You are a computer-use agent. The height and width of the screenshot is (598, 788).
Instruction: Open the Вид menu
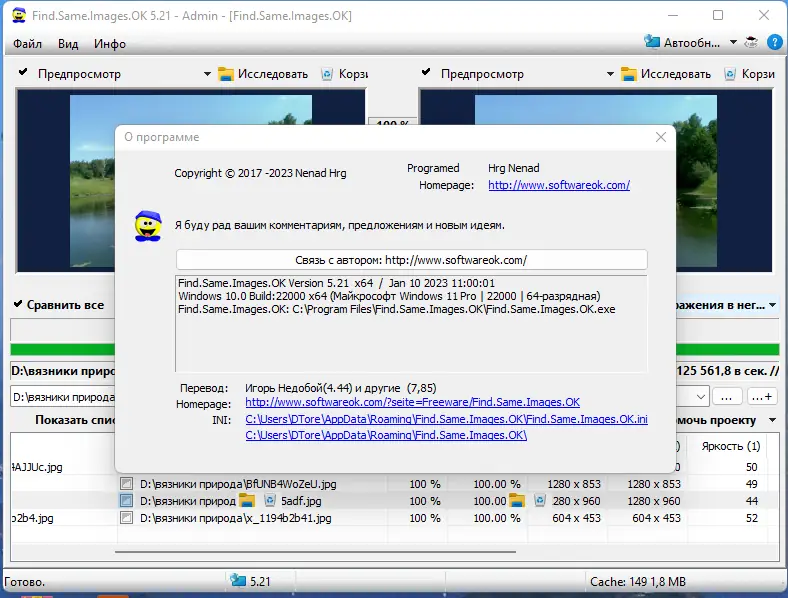[68, 44]
